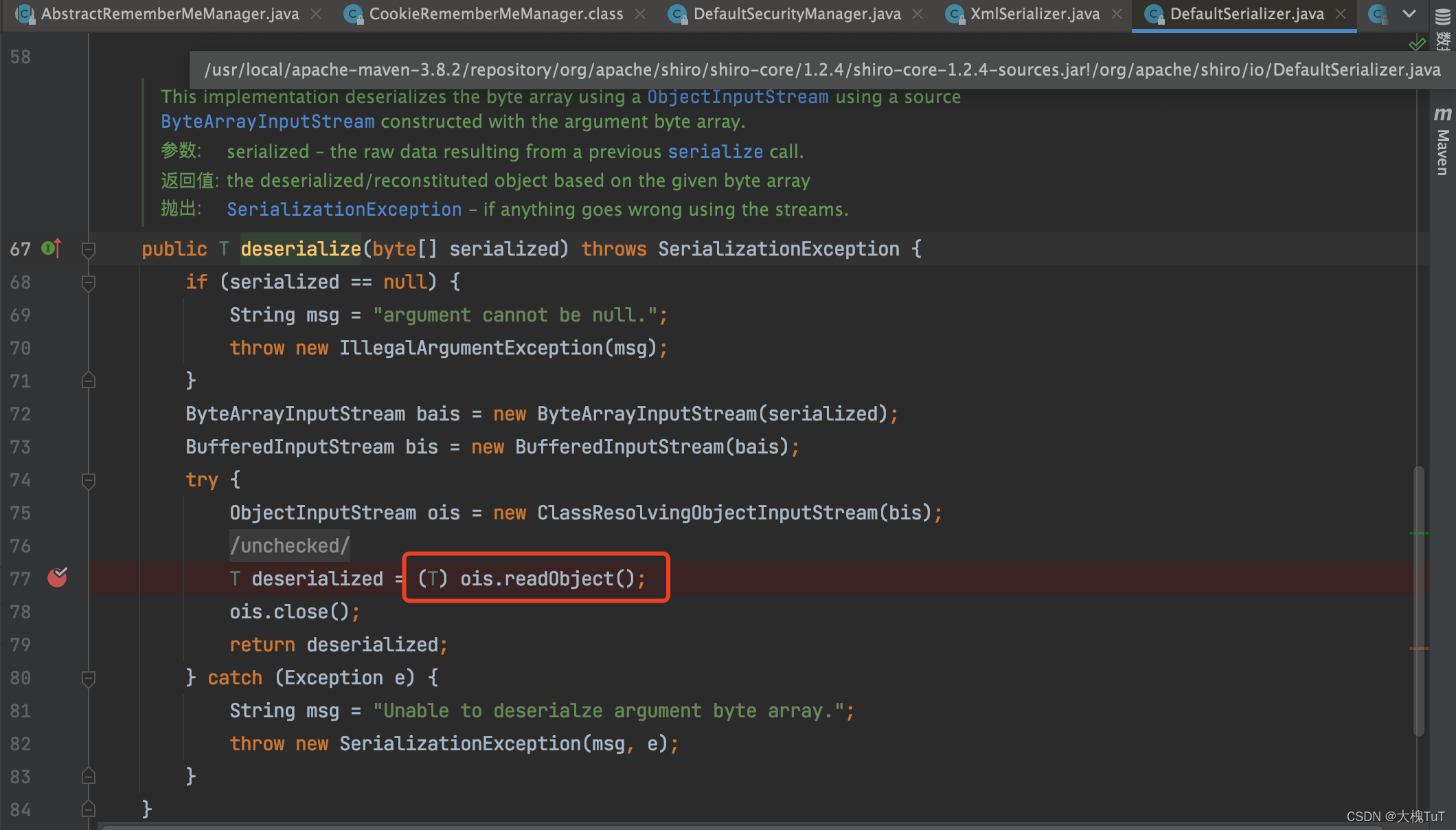Click return deserialized statement
Screen dimensions: 1456x830
click(x=339, y=645)
